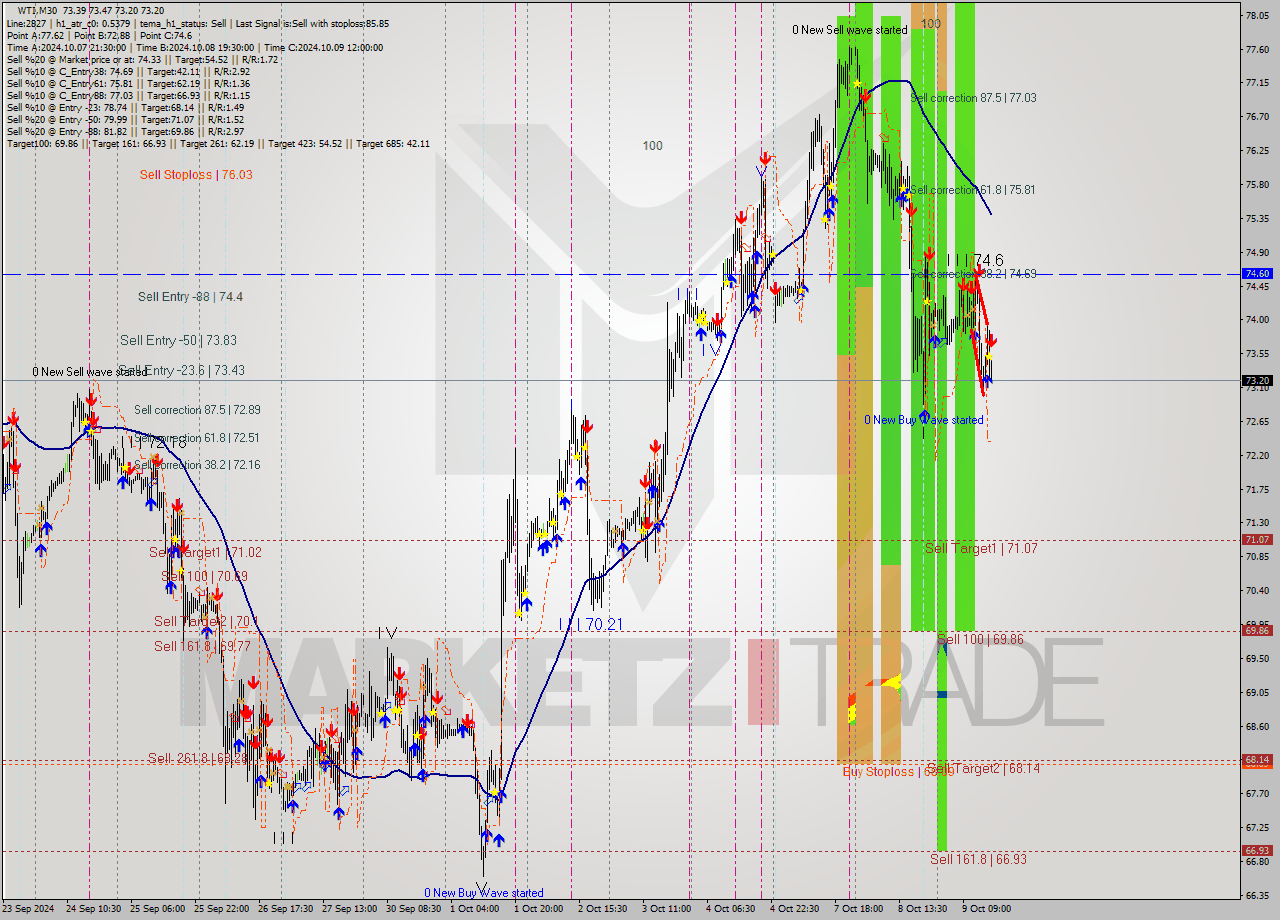1280x920 pixels.
Task: Click the 'Sell Entry -50 | 73.83' label
Action: tap(178, 340)
